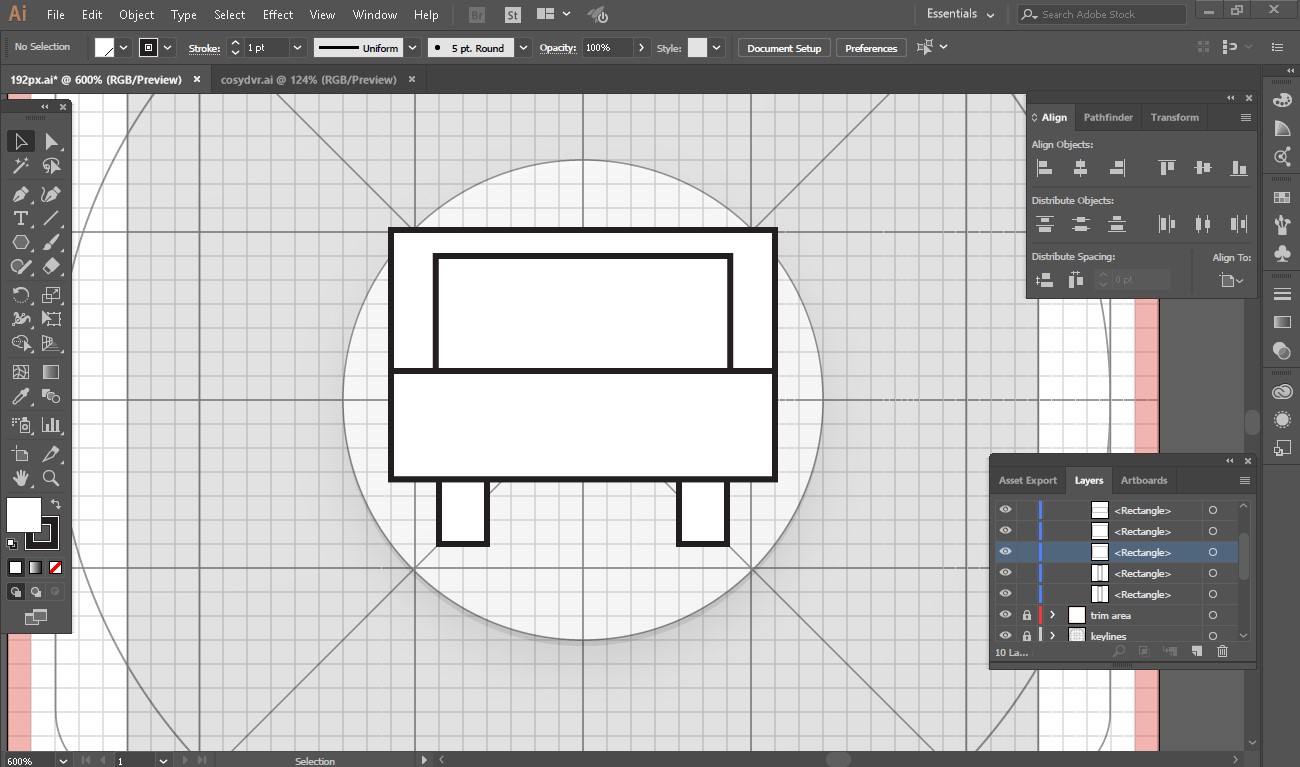Hide the keylines layer

(x=1006, y=636)
